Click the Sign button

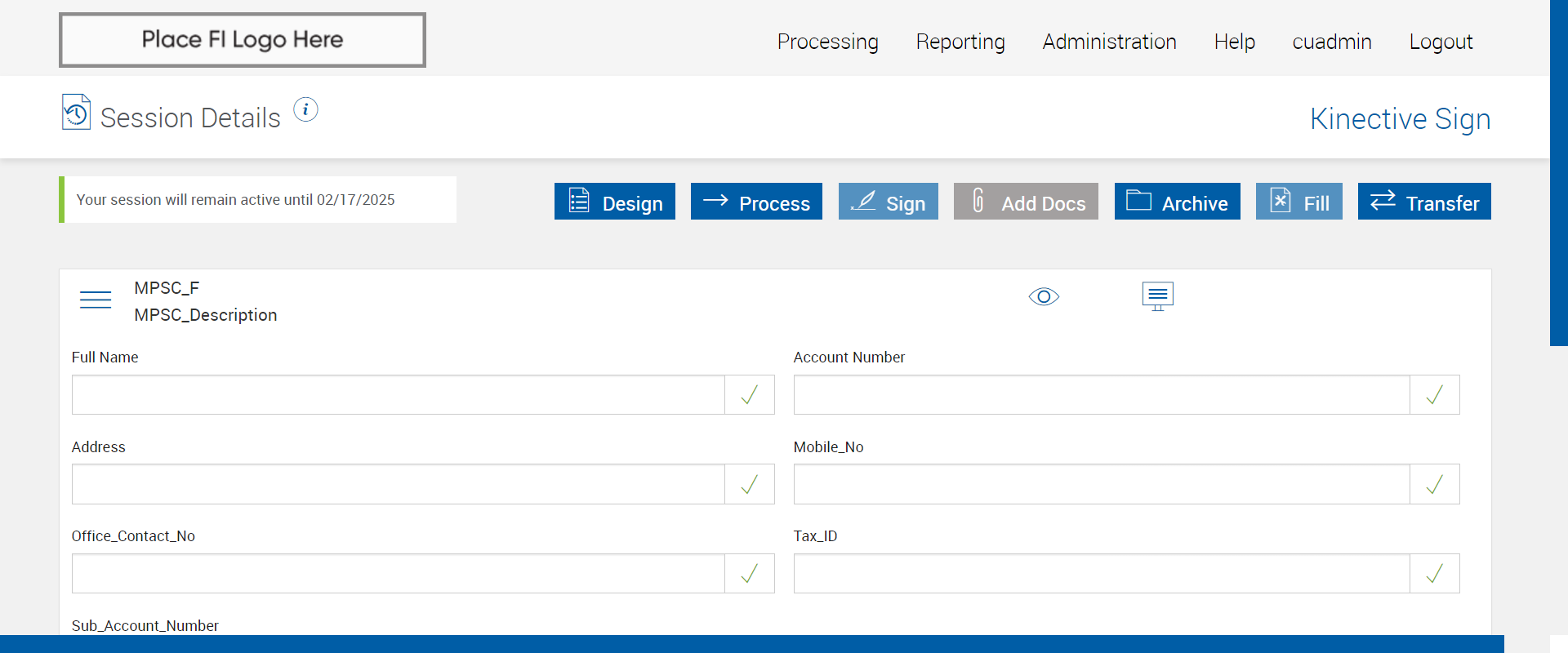point(889,202)
